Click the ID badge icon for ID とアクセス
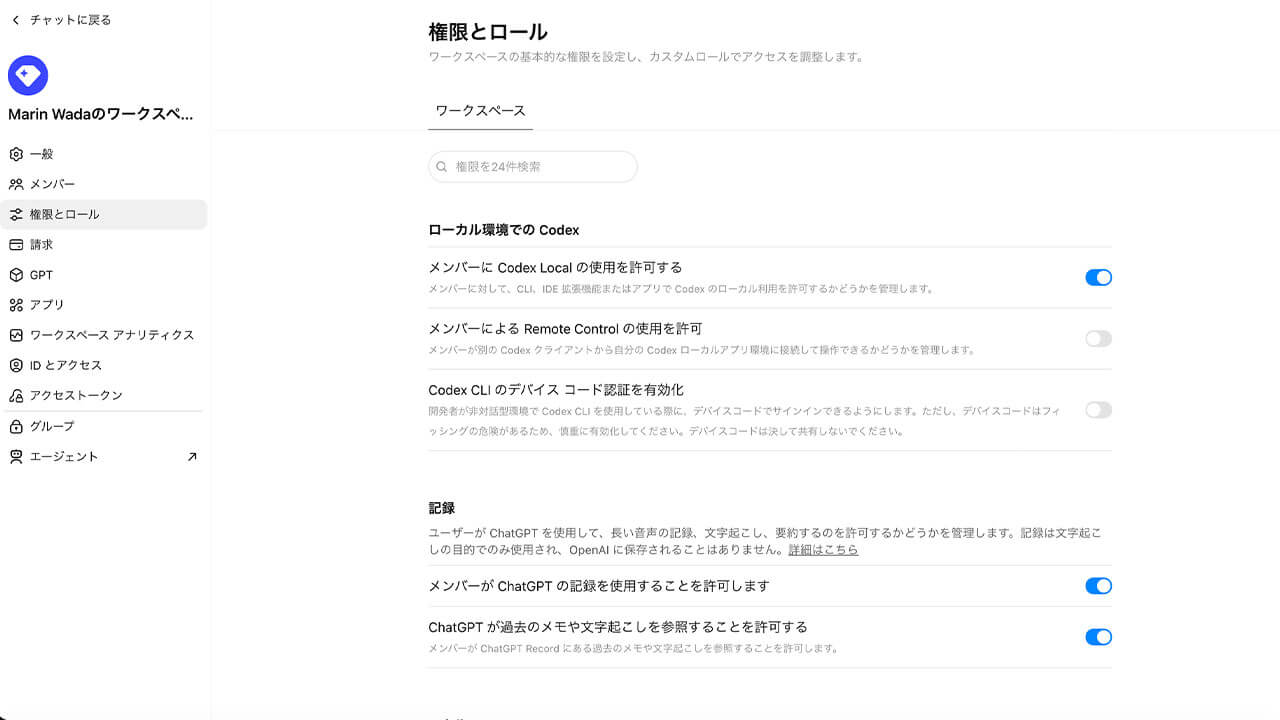Screen dimensions: 1280x720 (x=16, y=365)
